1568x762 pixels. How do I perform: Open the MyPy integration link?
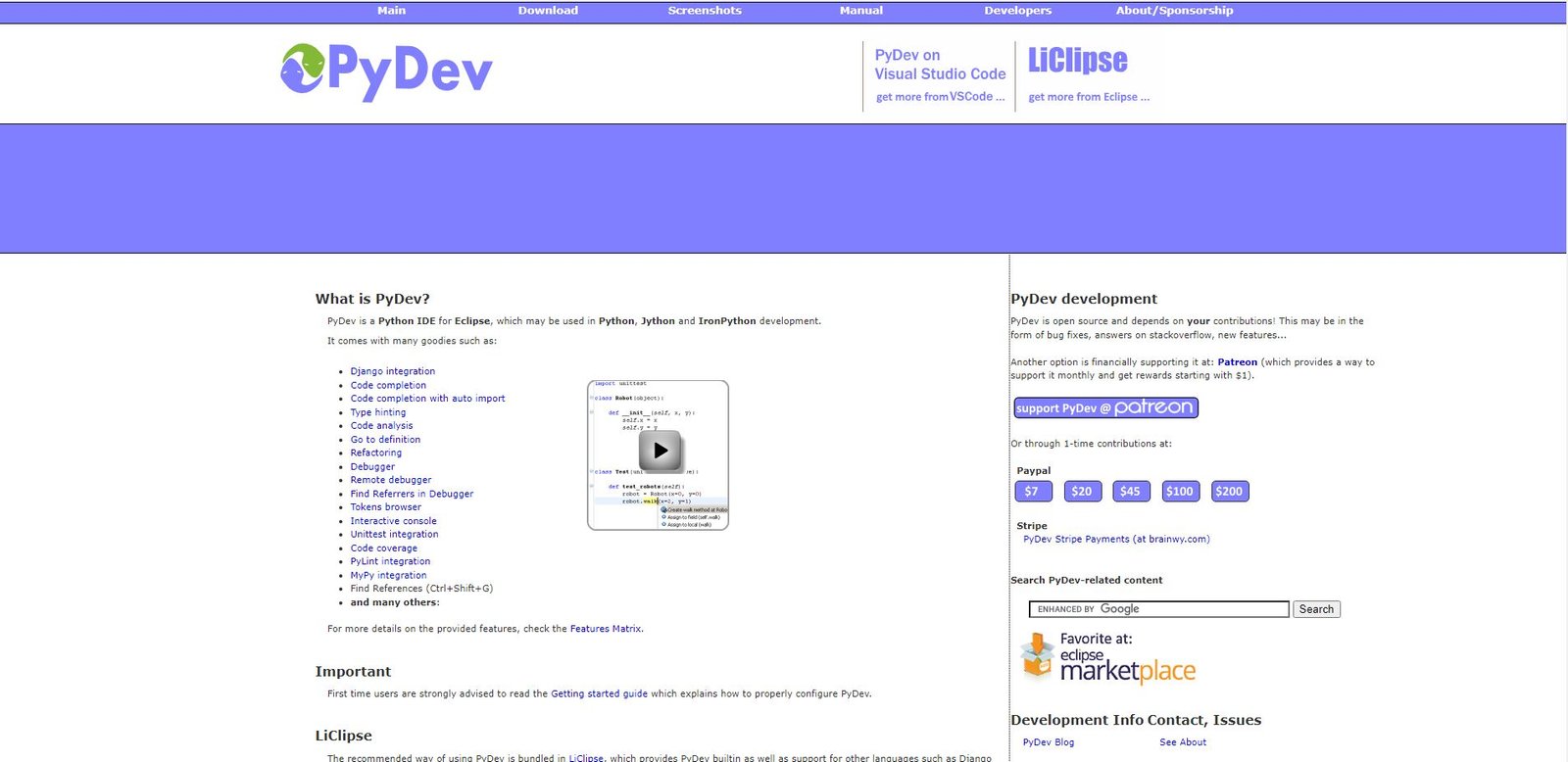pyautogui.click(x=389, y=575)
